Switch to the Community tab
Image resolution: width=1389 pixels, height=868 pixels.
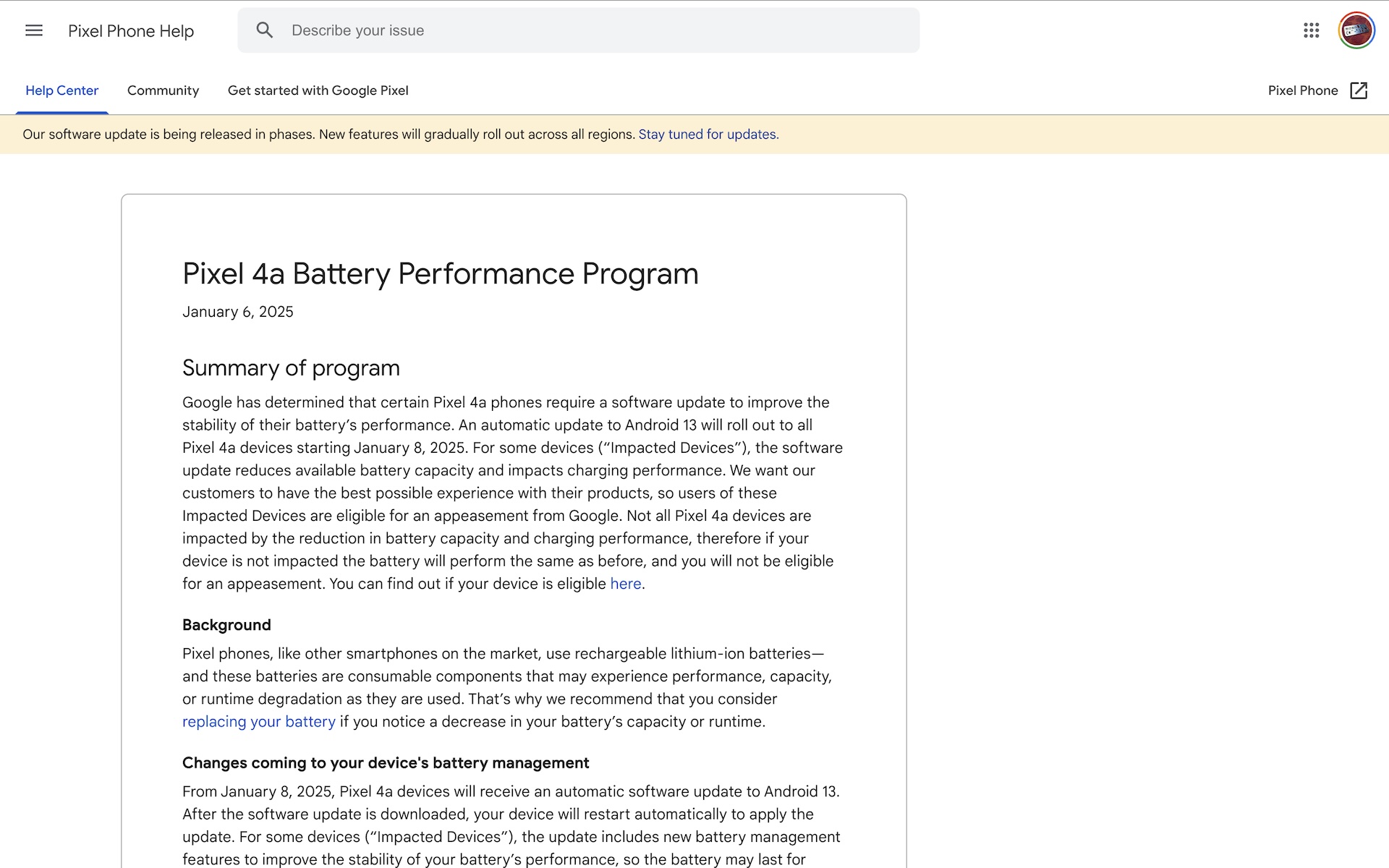(163, 90)
